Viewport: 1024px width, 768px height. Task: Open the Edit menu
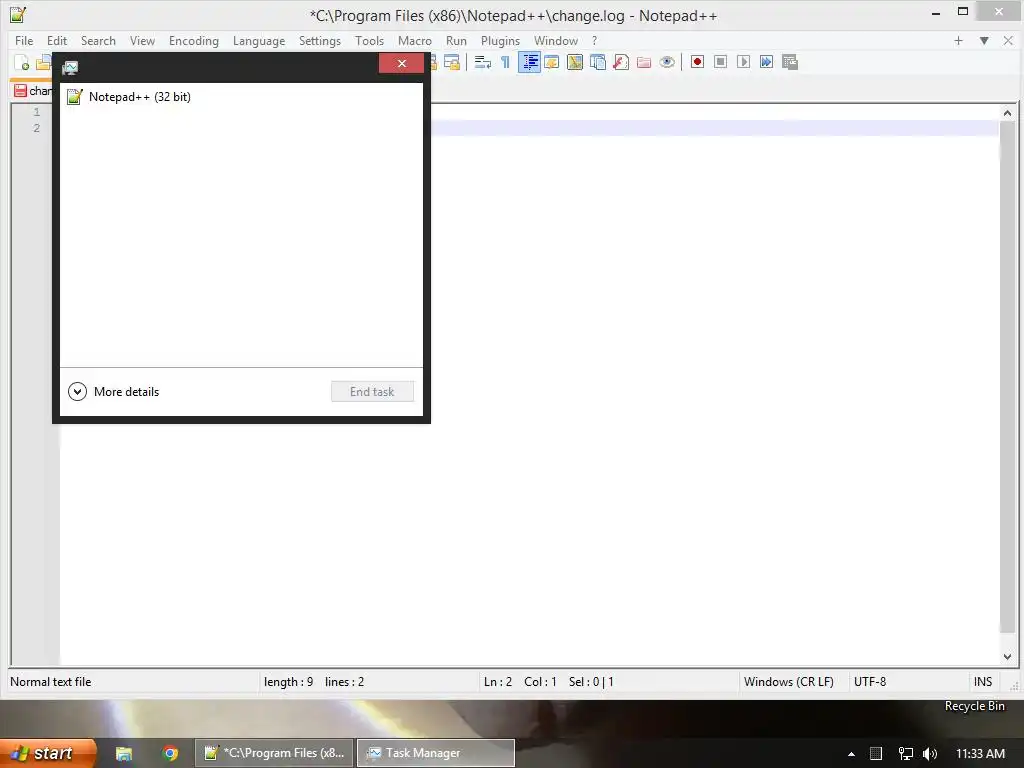57,40
